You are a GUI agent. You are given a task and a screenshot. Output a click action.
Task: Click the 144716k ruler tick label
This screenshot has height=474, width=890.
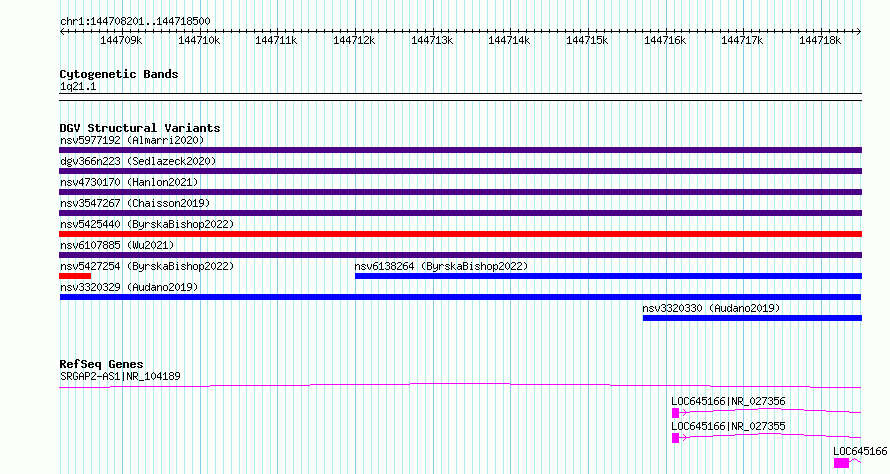pos(665,41)
